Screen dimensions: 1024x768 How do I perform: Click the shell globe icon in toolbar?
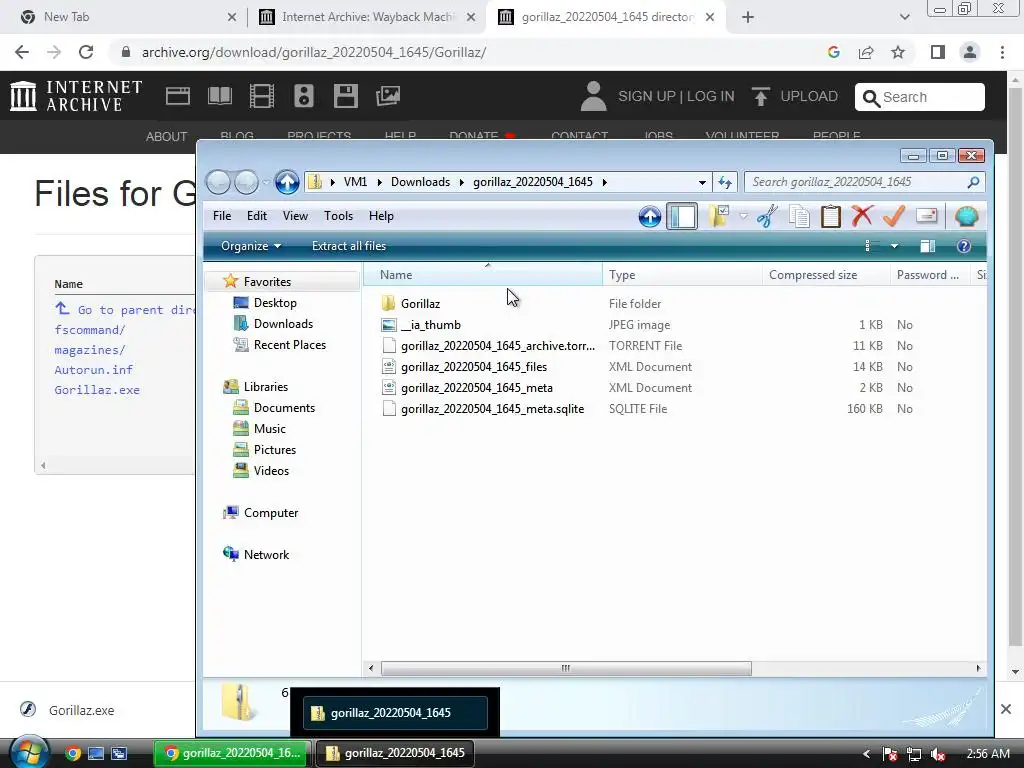(966, 216)
